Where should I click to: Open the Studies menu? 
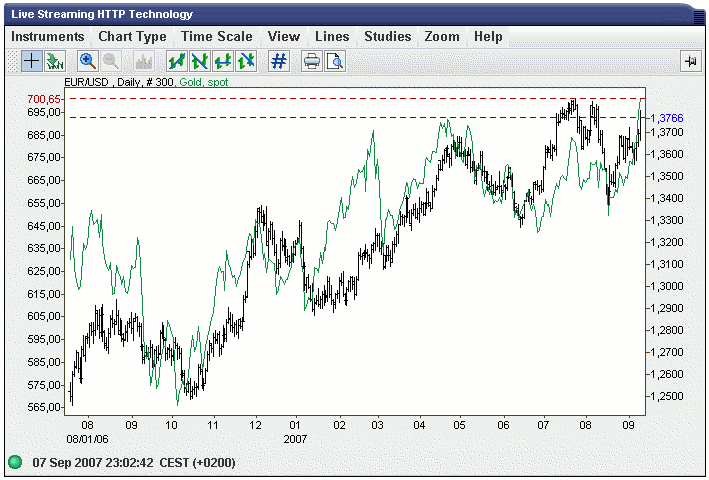(388, 37)
